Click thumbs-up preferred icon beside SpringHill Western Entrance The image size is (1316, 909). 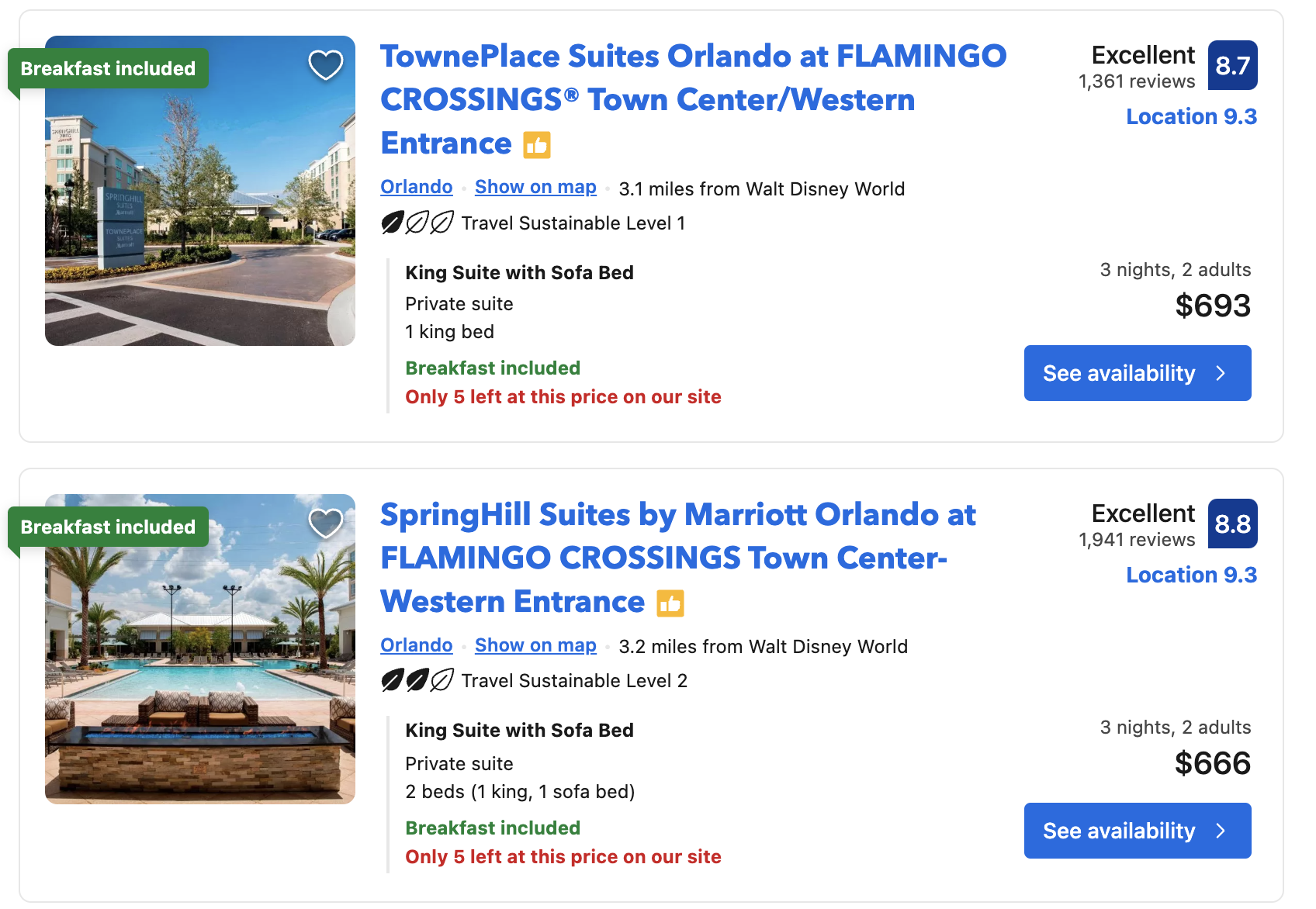670,603
